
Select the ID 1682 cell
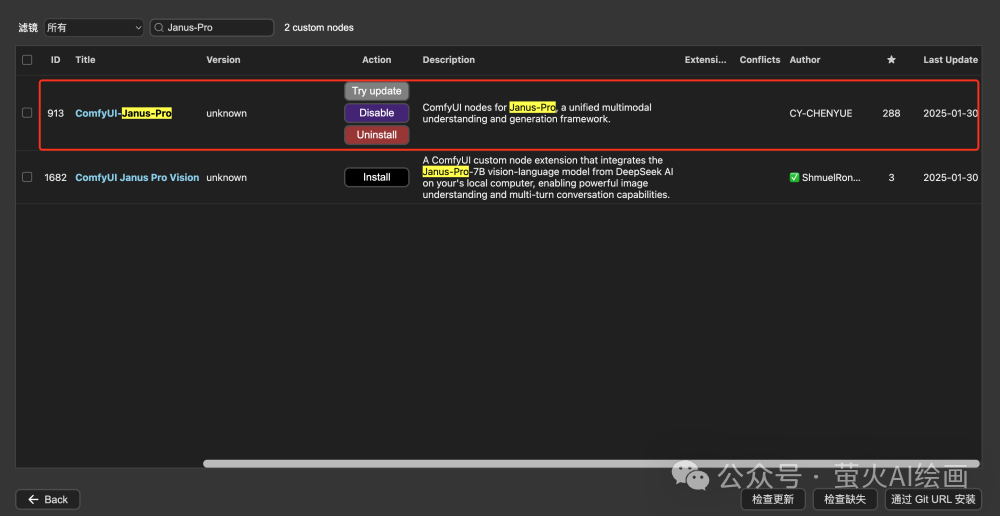point(55,177)
